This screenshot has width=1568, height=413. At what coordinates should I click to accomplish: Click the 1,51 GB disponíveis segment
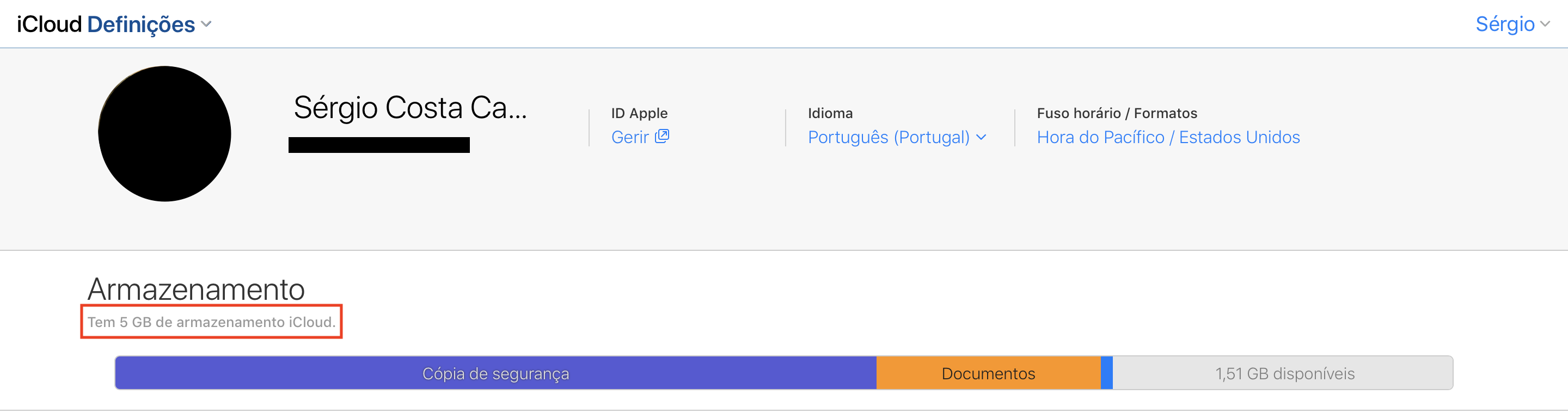point(1284,373)
